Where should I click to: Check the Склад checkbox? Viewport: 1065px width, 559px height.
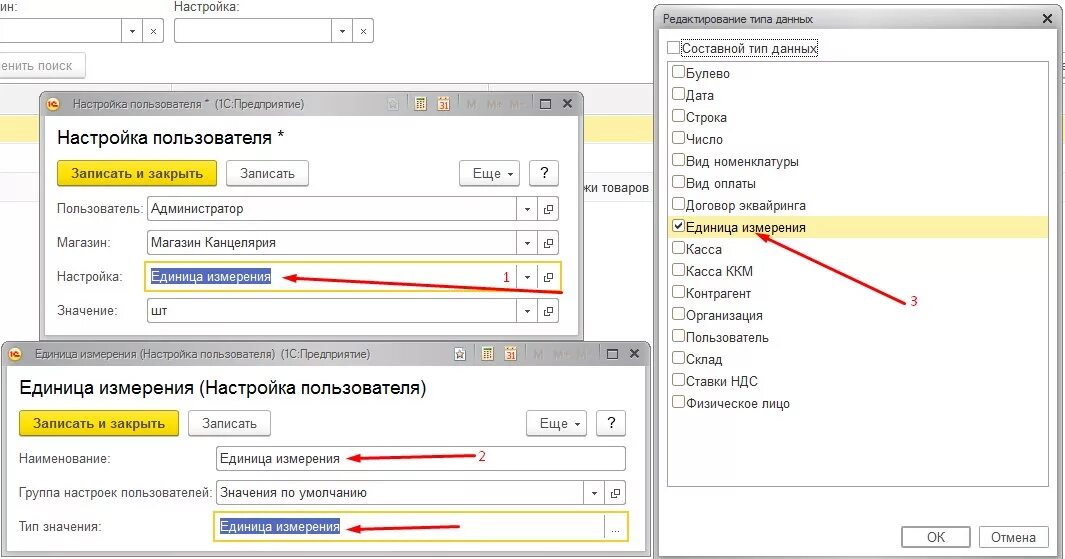(678, 357)
